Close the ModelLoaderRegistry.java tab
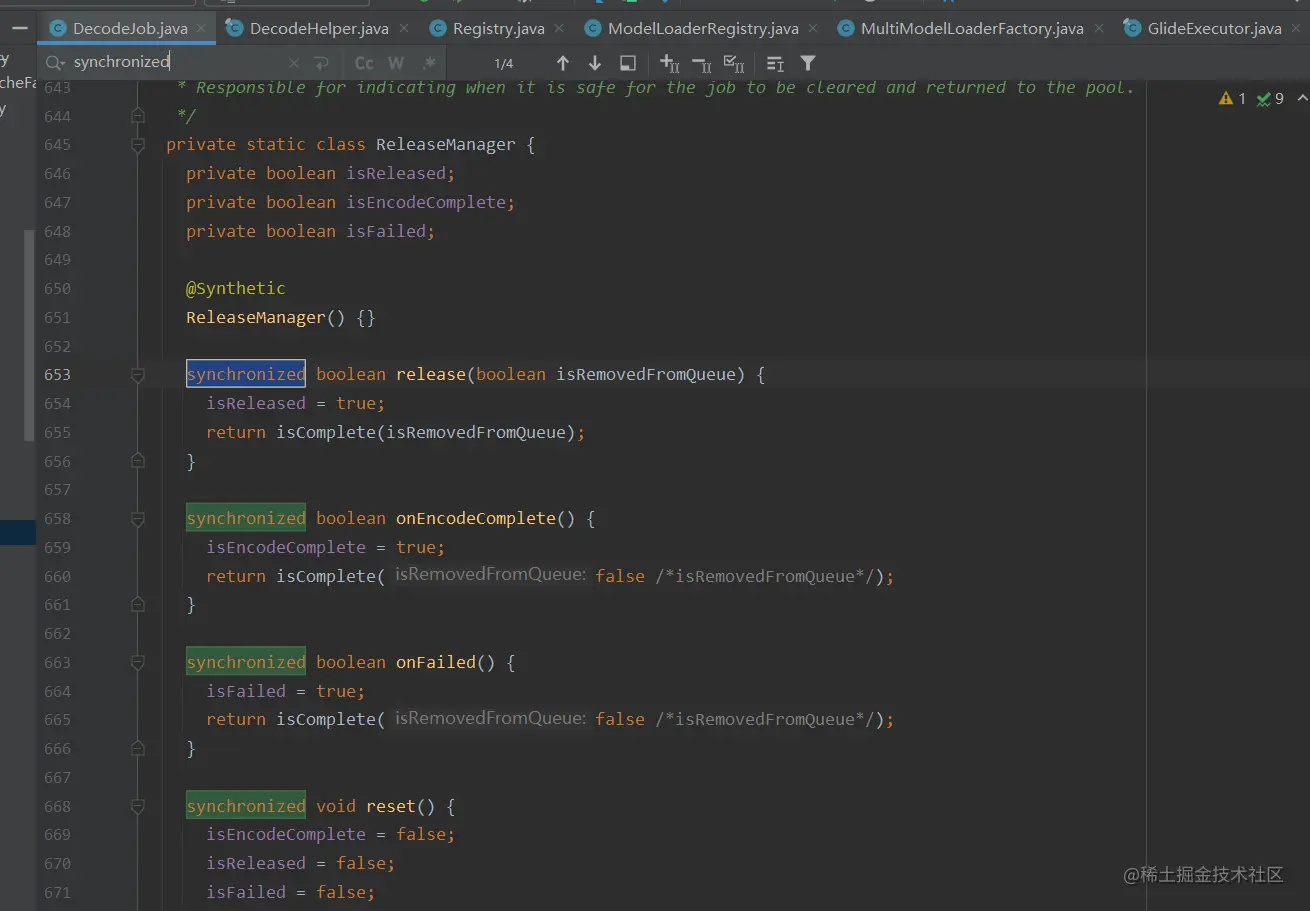Viewport: 1310px width, 911px height. (812, 28)
